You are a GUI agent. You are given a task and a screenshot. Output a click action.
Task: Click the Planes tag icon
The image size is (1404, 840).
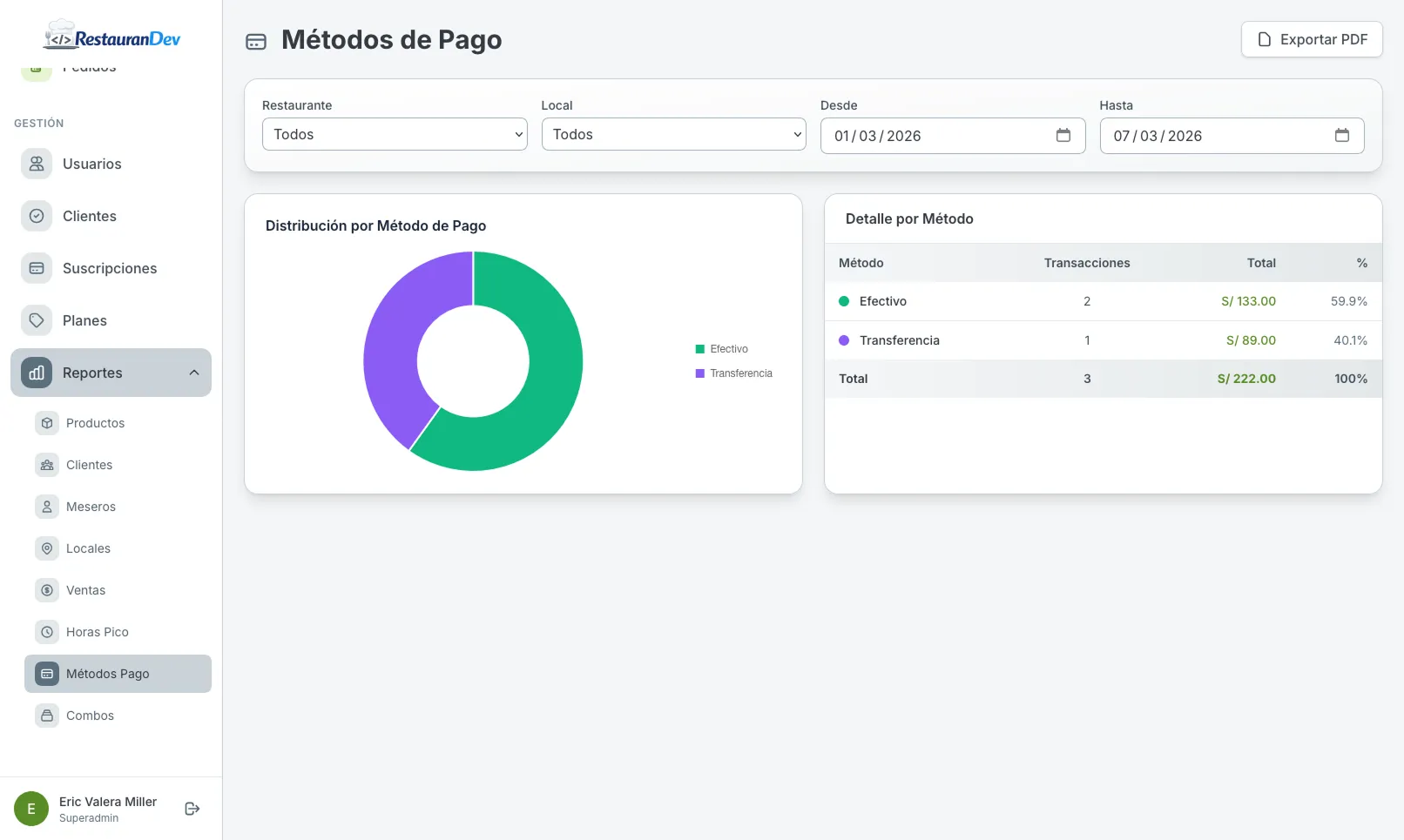tap(37, 320)
